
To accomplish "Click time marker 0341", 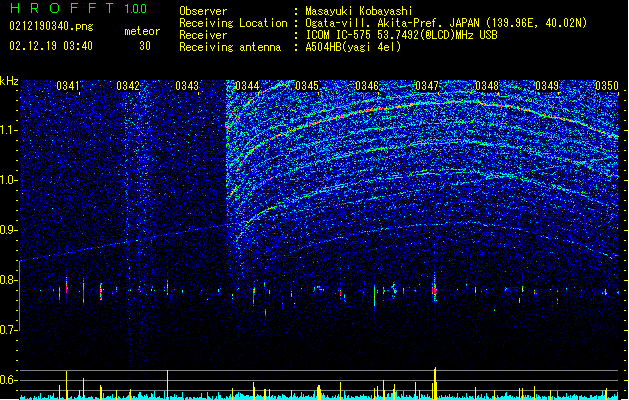I will click(x=68, y=86).
